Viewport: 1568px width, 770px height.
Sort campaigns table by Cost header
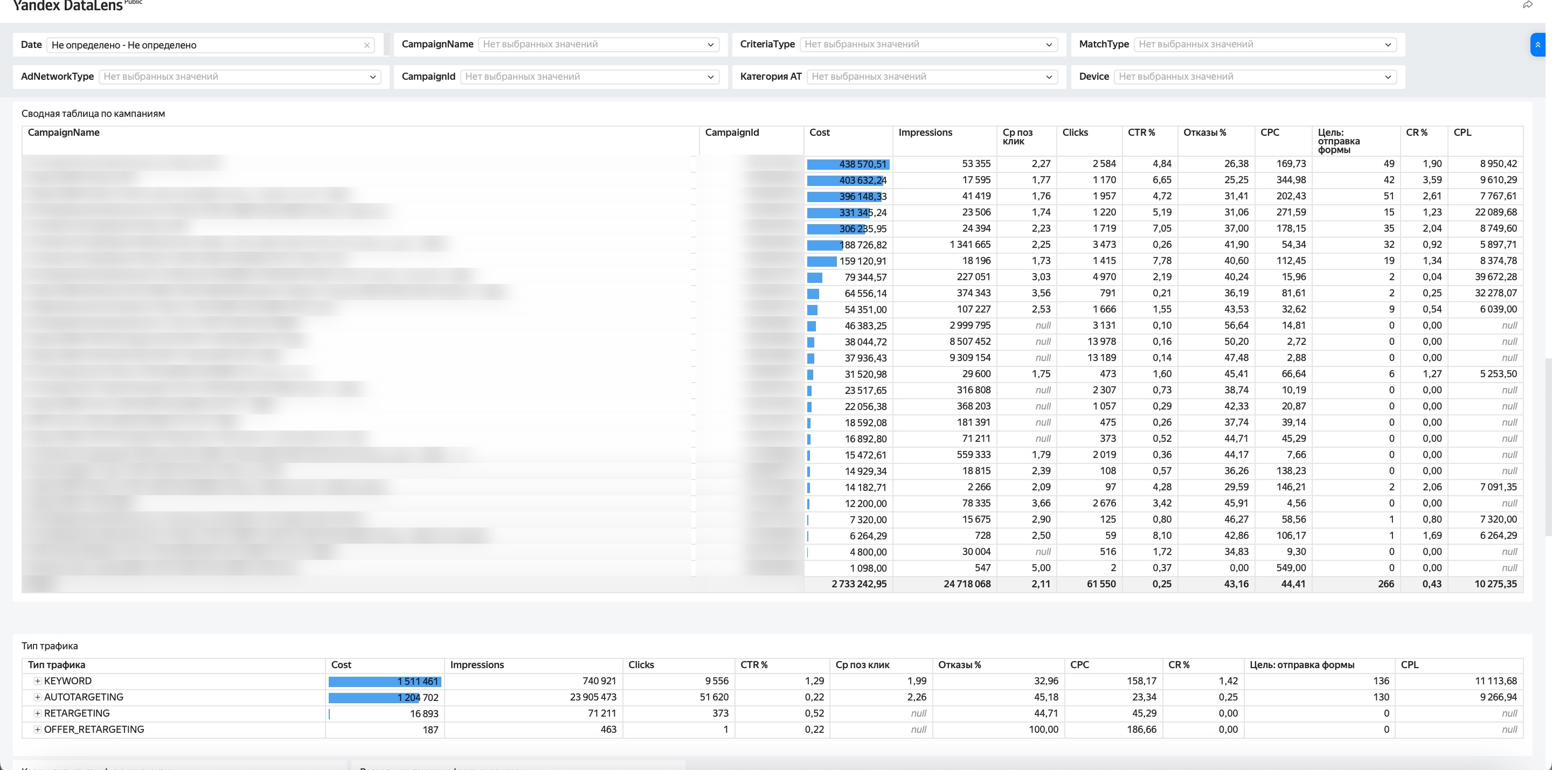820,133
